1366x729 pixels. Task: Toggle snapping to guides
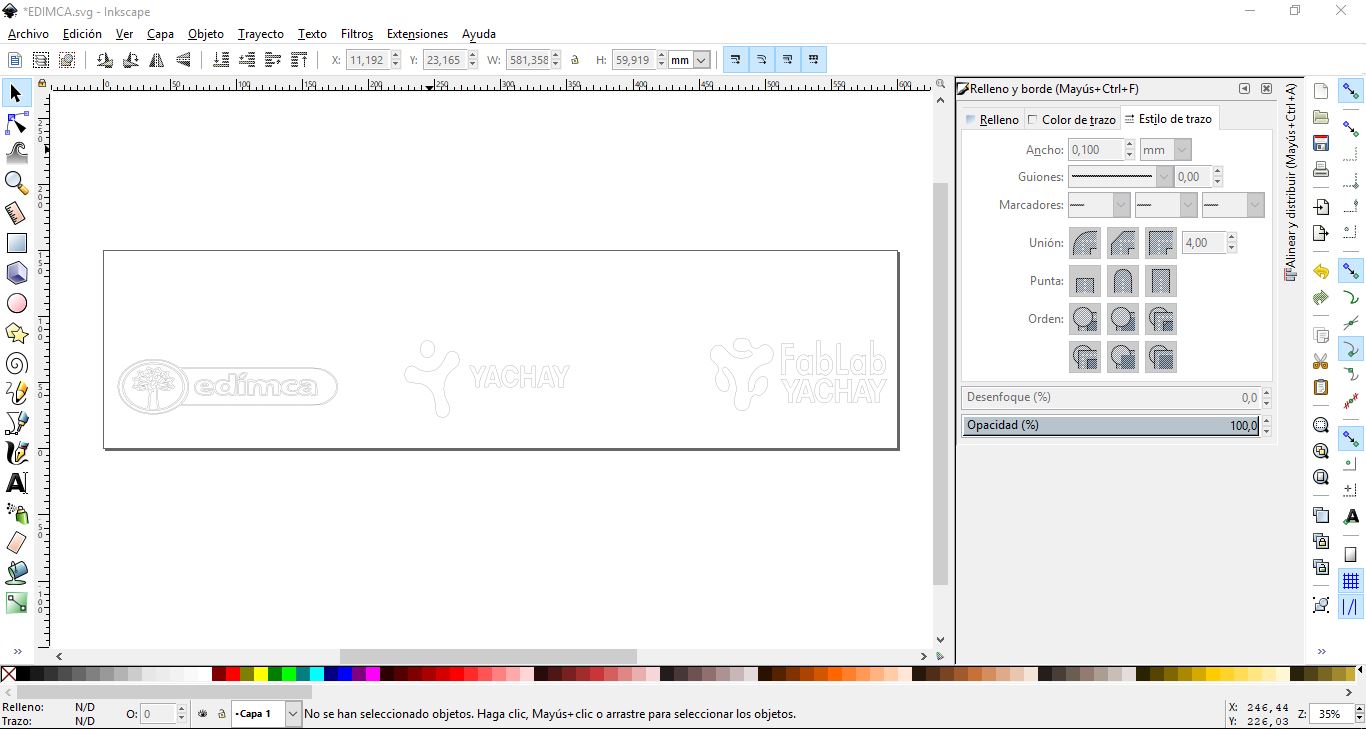pyautogui.click(x=1351, y=607)
